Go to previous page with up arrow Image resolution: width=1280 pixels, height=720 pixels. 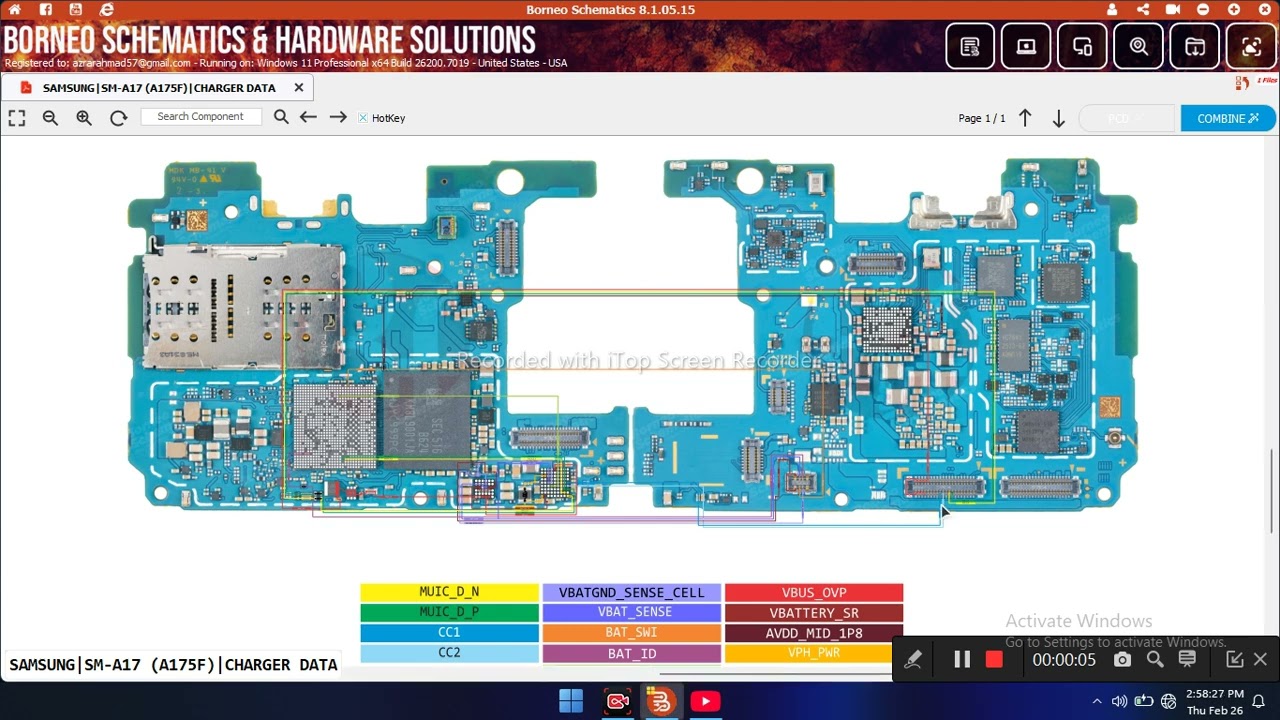click(1025, 118)
